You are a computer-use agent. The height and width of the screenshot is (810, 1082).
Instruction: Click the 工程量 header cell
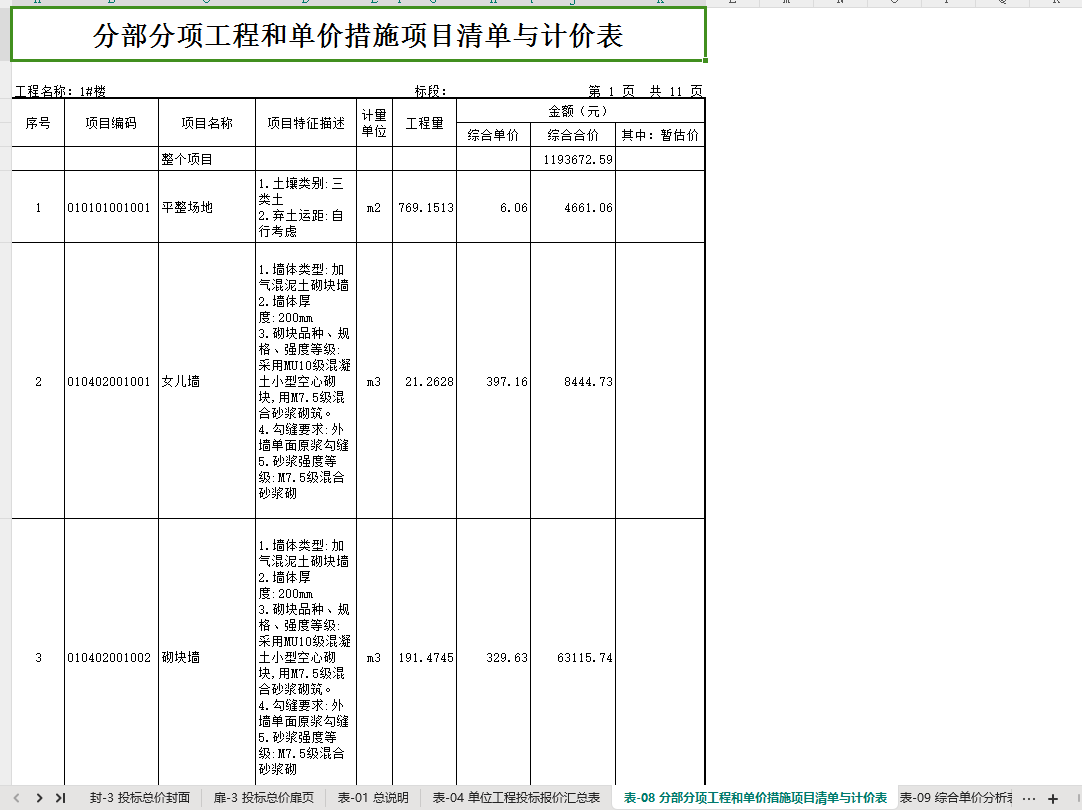[424, 123]
